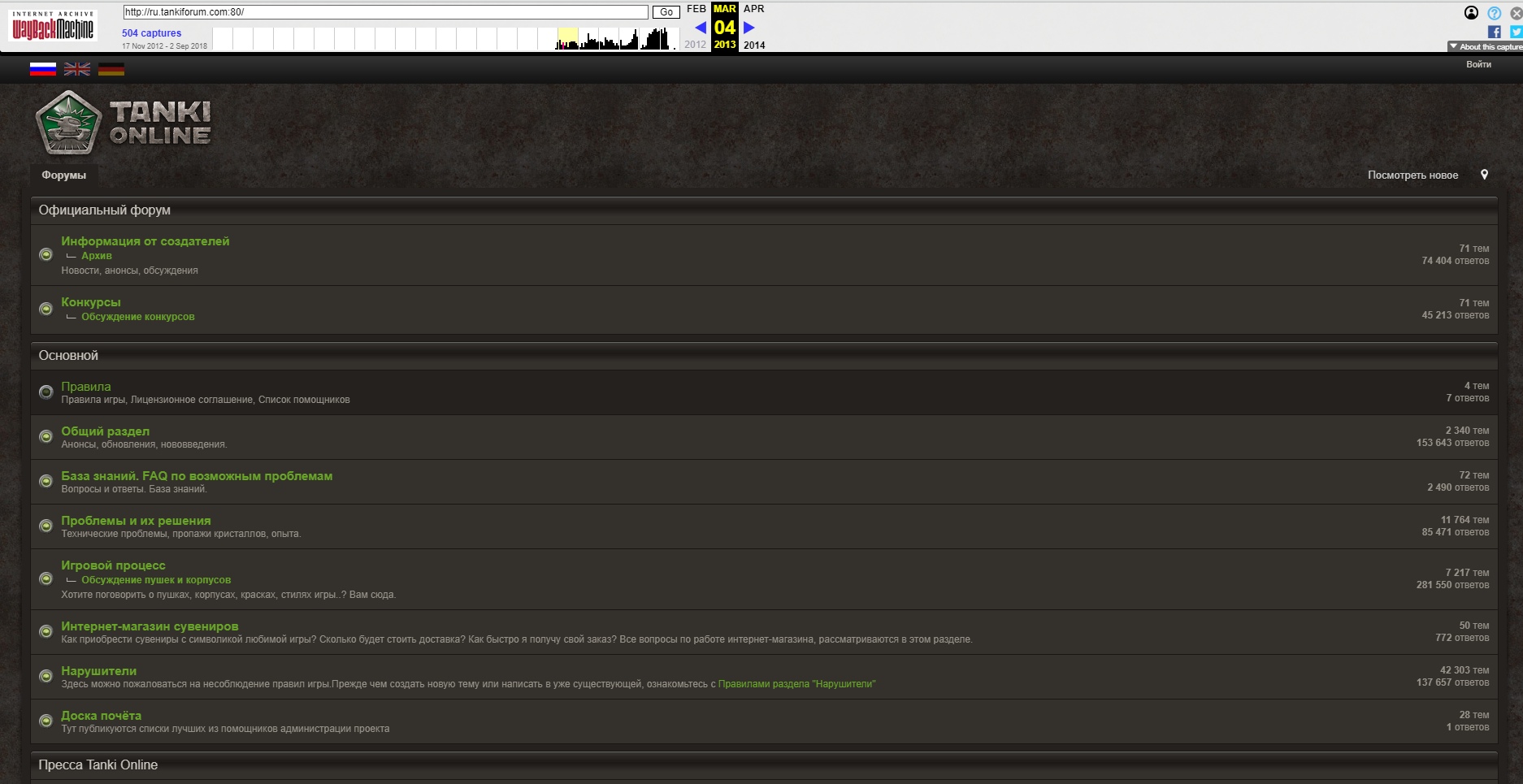Switch forum language to German flag
Viewport: 1523px width, 784px height.
(x=111, y=69)
